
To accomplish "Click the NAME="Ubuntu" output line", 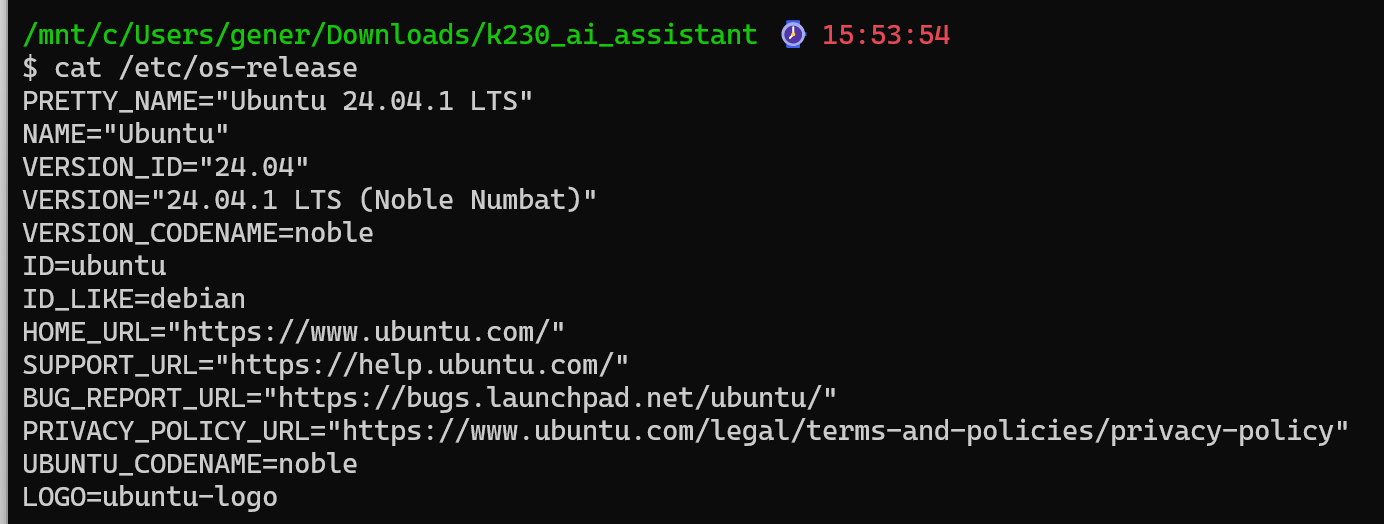I will click(x=126, y=134).
